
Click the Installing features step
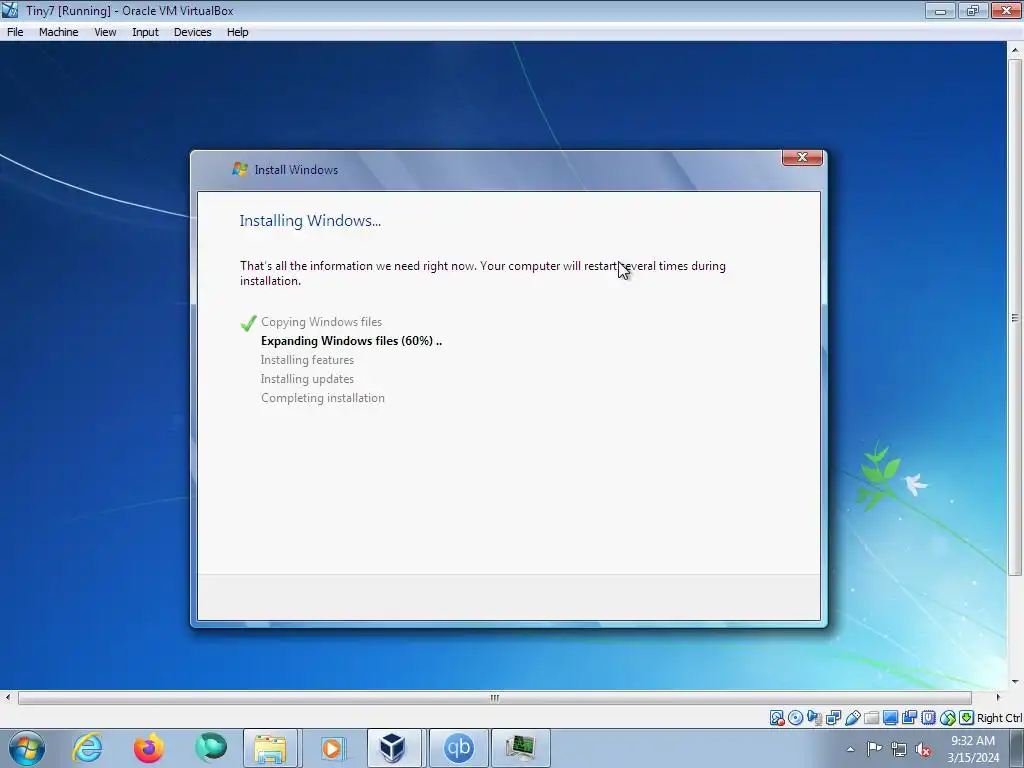tap(307, 360)
